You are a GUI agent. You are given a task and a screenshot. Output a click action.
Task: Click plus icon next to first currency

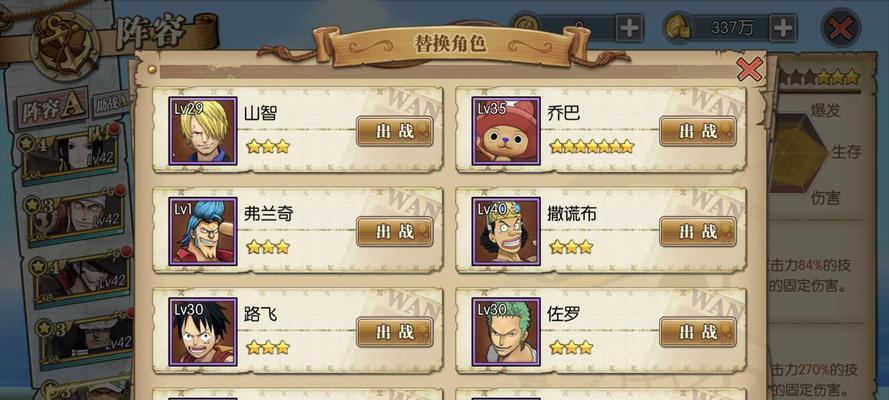click(x=629, y=28)
